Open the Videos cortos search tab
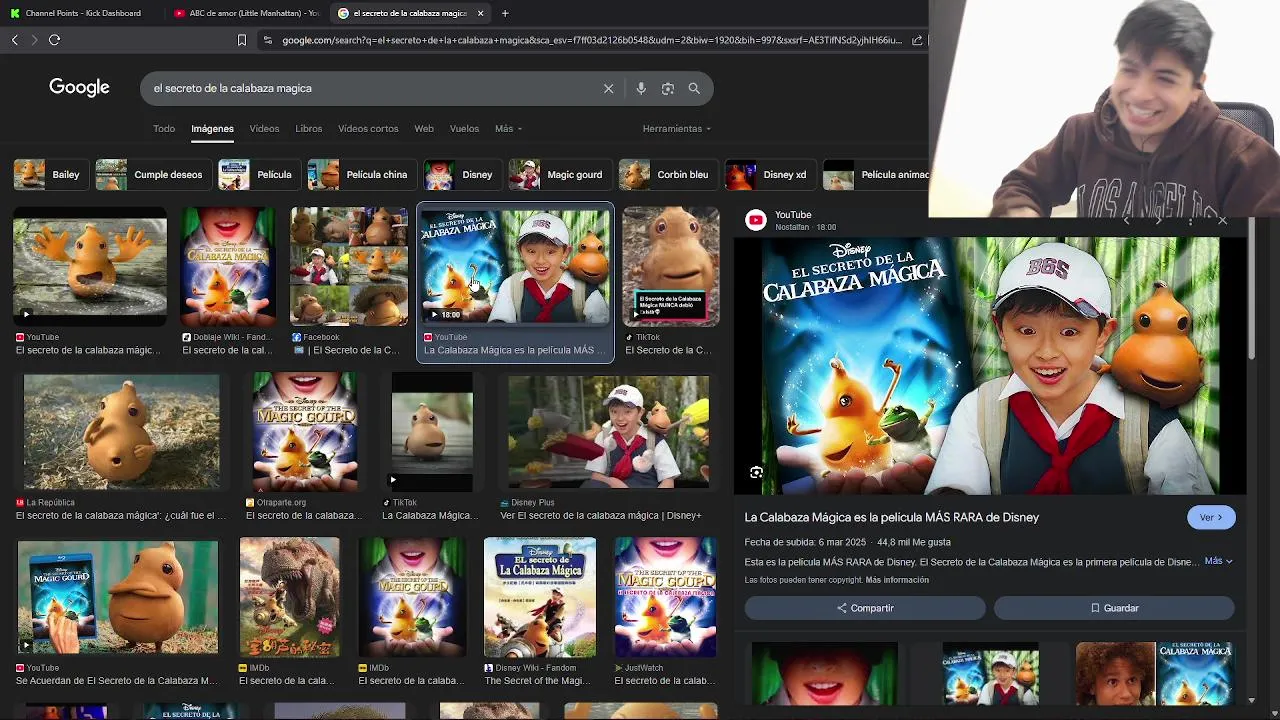This screenshot has width=1280, height=720. (x=368, y=129)
